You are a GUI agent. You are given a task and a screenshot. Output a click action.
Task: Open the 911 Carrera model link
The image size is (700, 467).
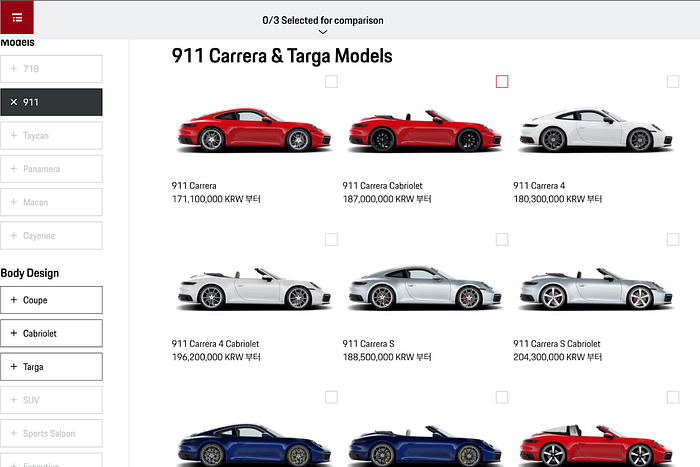pyautogui.click(x=194, y=186)
